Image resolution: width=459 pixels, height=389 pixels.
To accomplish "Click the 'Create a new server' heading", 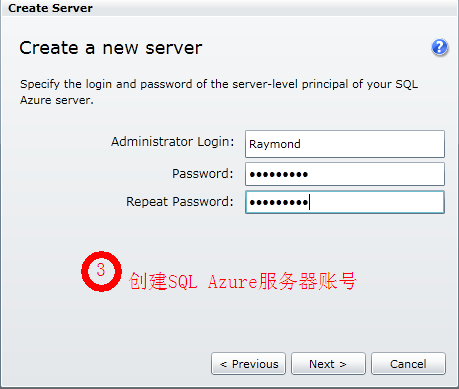I will pyautogui.click(x=111, y=48).
